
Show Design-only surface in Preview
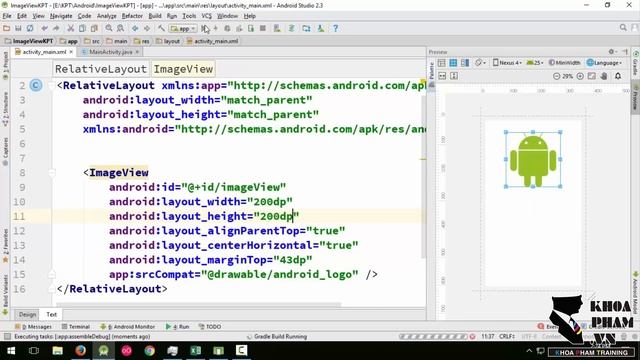coord(441,63)
